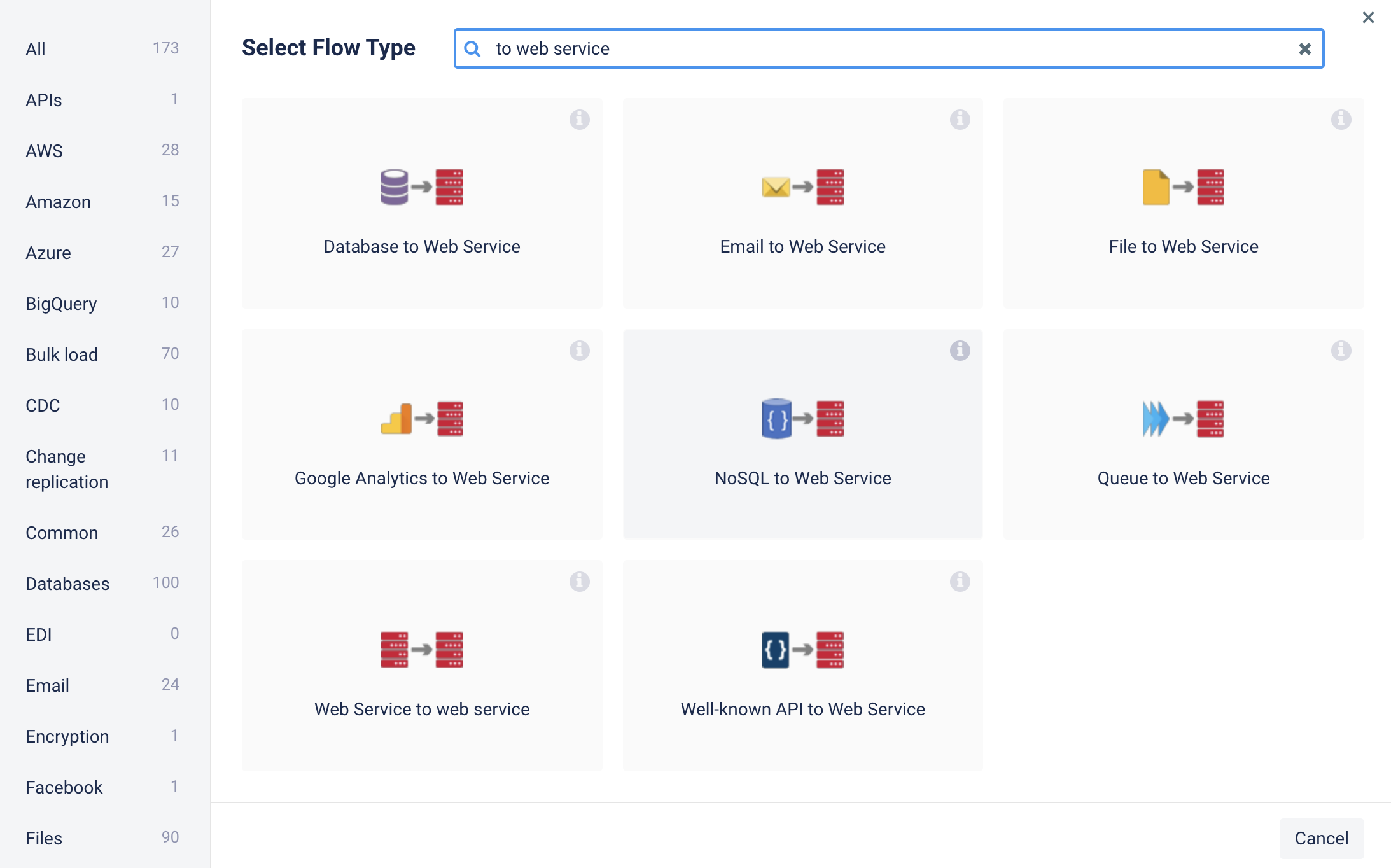
Task: Clear the search field text
Action: [1304, 48]
